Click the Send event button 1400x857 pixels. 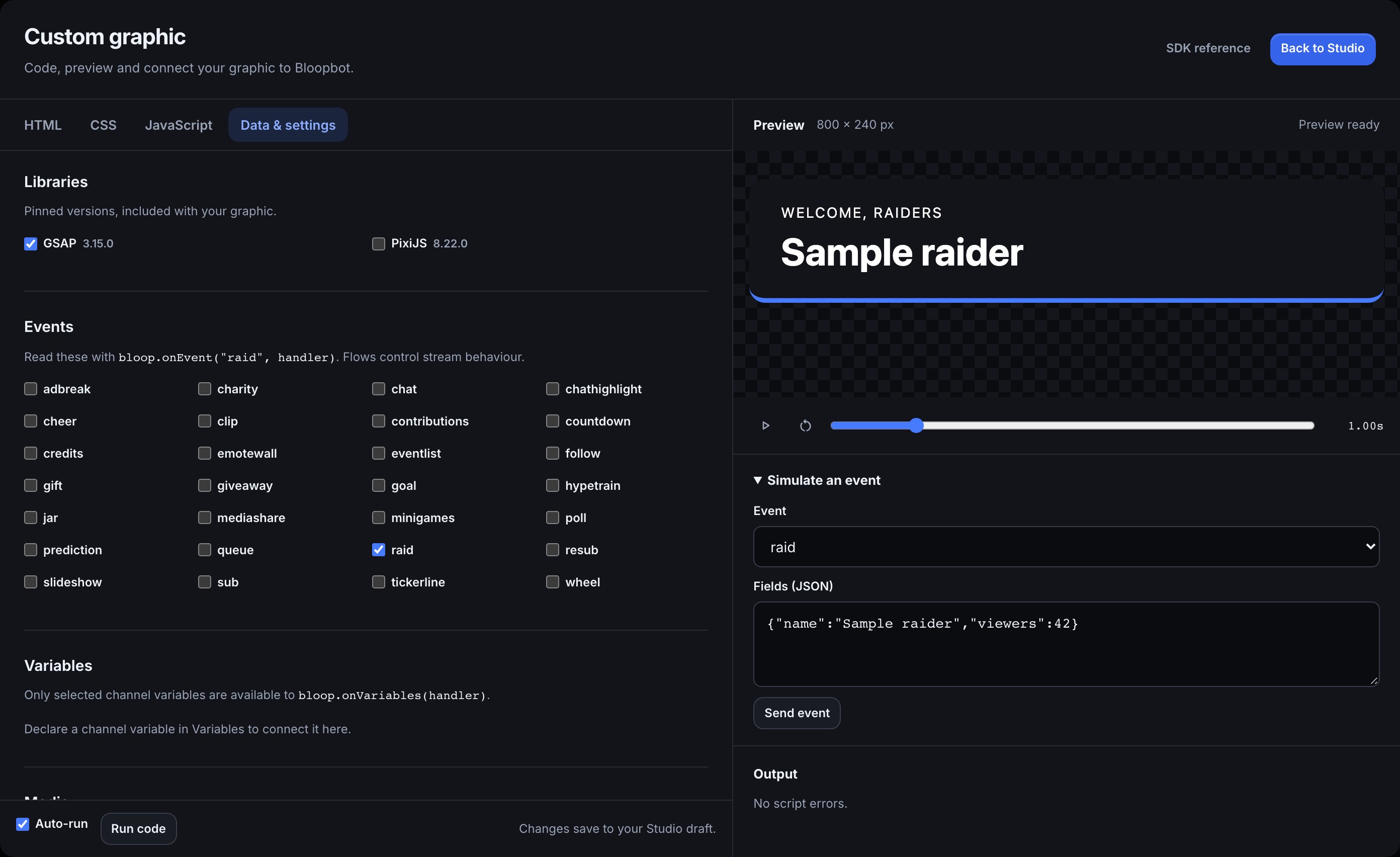[x=797, y=713]
